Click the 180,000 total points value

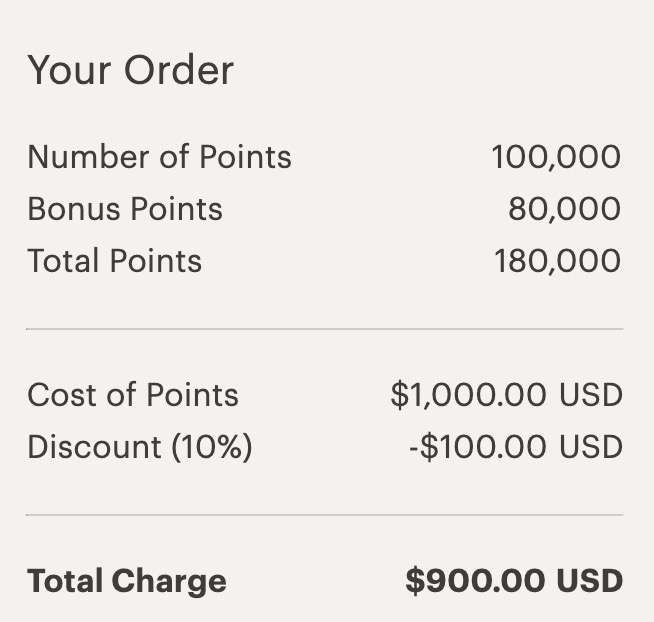(557, 261)
